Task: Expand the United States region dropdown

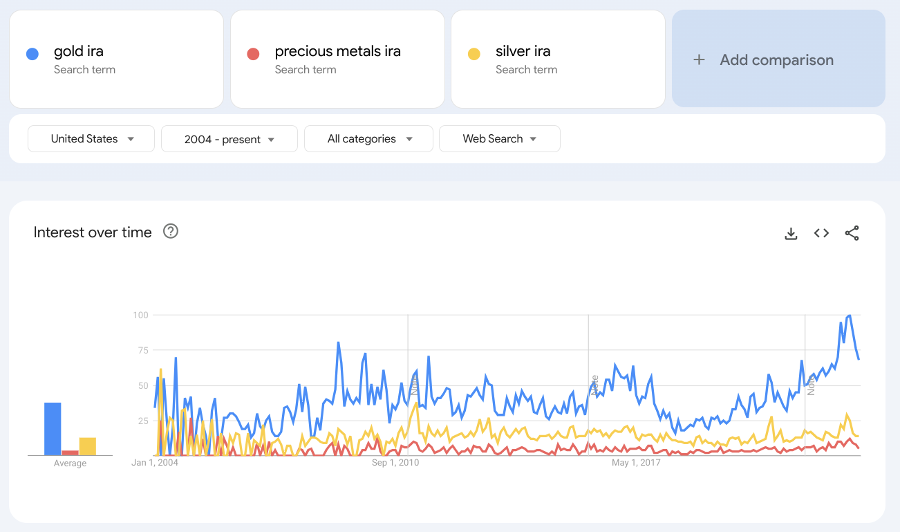Action: point(91,139)
